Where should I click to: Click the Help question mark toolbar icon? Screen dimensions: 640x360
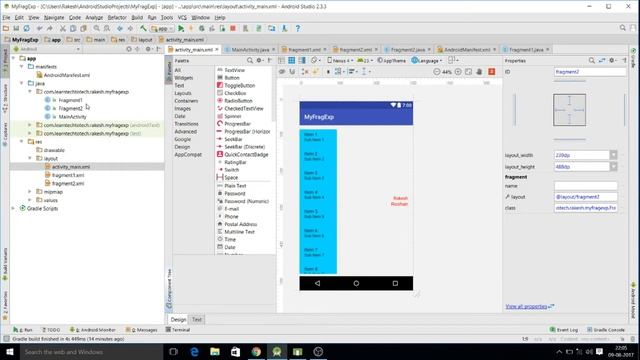coord(298,29)
